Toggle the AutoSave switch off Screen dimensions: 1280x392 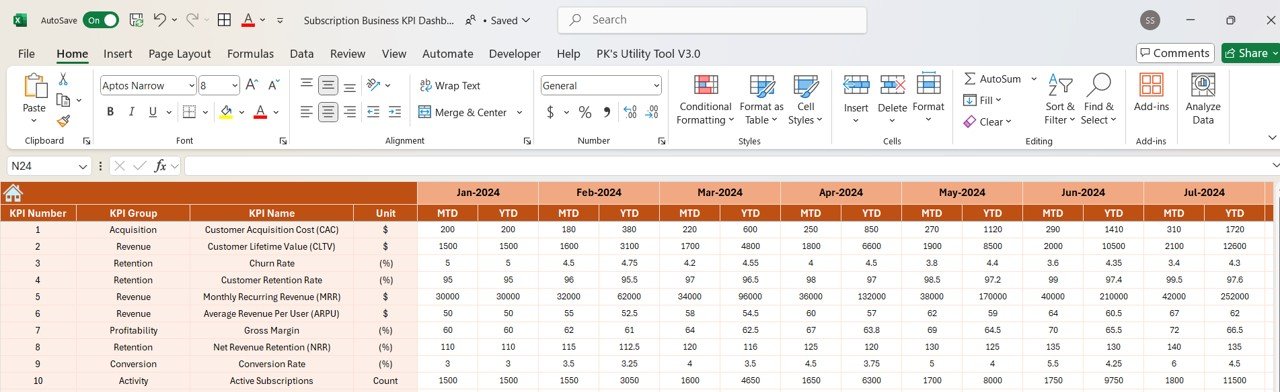click(x=100, y=20)
